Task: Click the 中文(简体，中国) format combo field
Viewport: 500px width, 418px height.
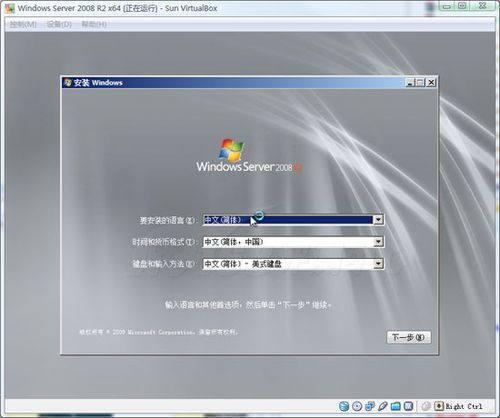Action: click(x=293, y=242)
